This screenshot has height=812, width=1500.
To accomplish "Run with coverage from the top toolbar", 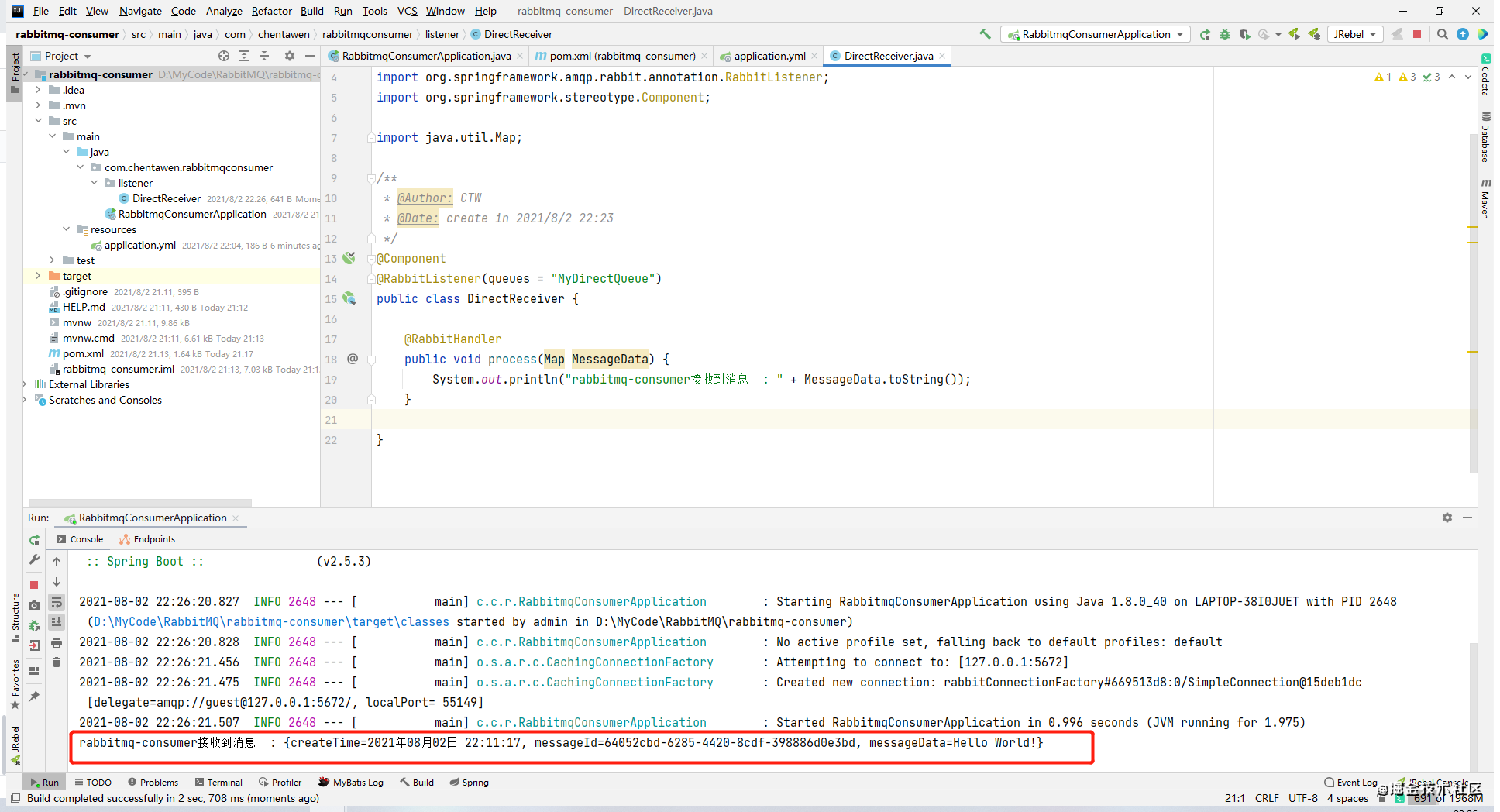I will (1244, 34).
